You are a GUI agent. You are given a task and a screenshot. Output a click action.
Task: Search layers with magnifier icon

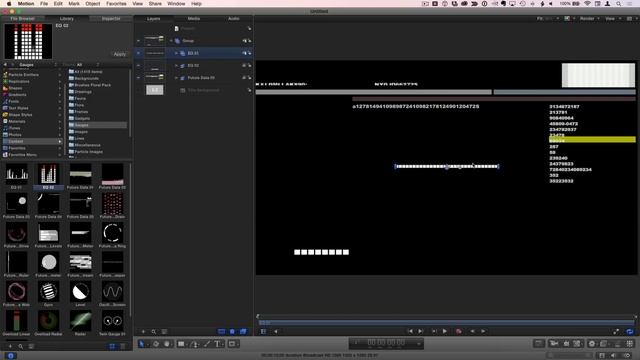(x=154, y=331)
